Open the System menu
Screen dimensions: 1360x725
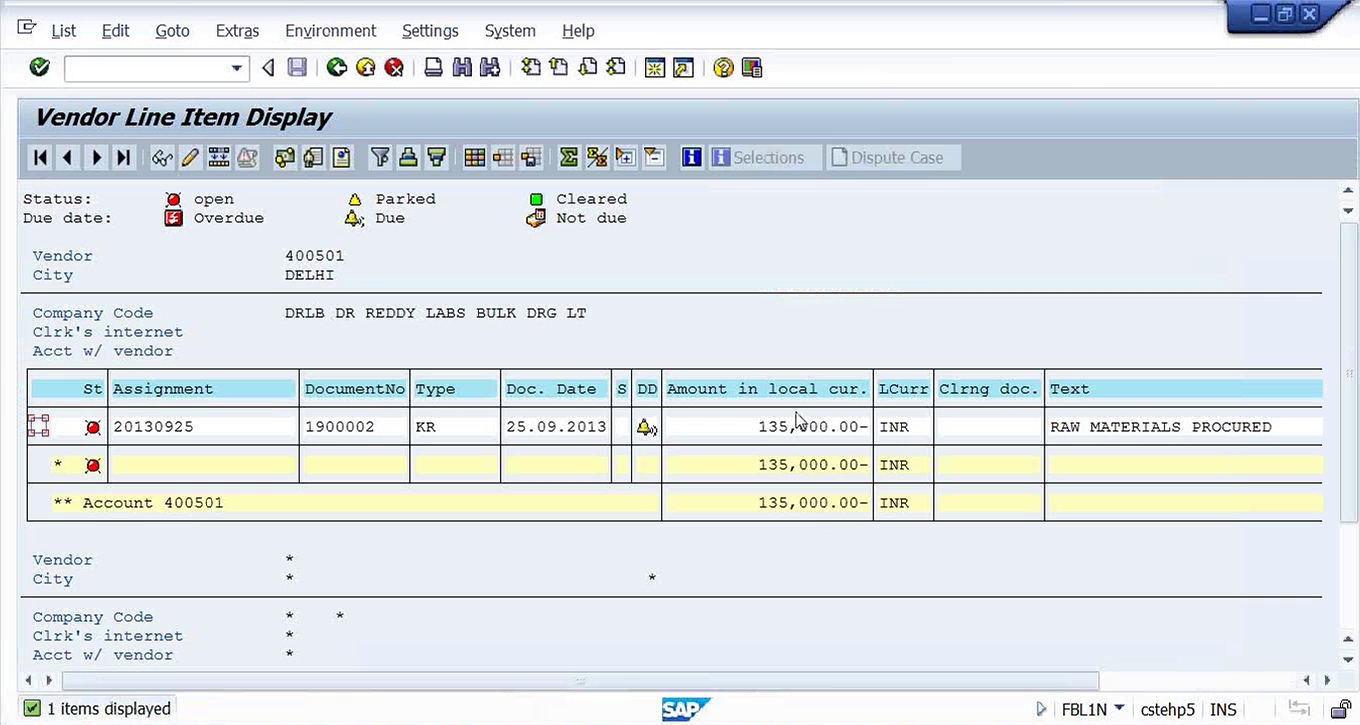pos(510,31)
